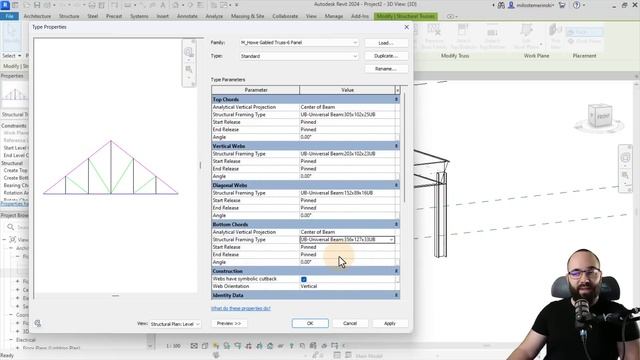The image size is (640, 360).
Task: Switch to the Structure ribbon tab
Action: point(69,16)
